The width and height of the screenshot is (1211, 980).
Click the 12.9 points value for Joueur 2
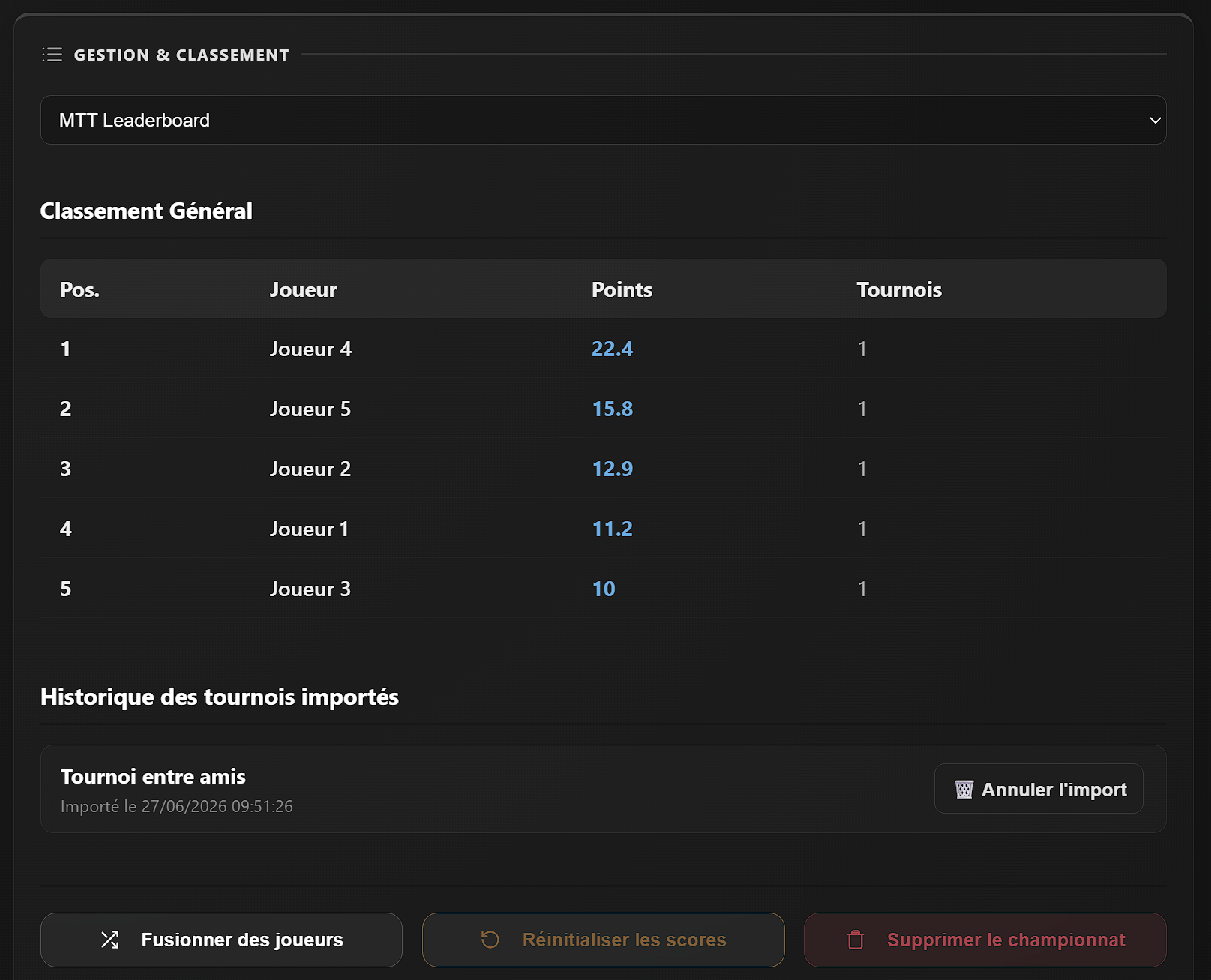point(612,469)
